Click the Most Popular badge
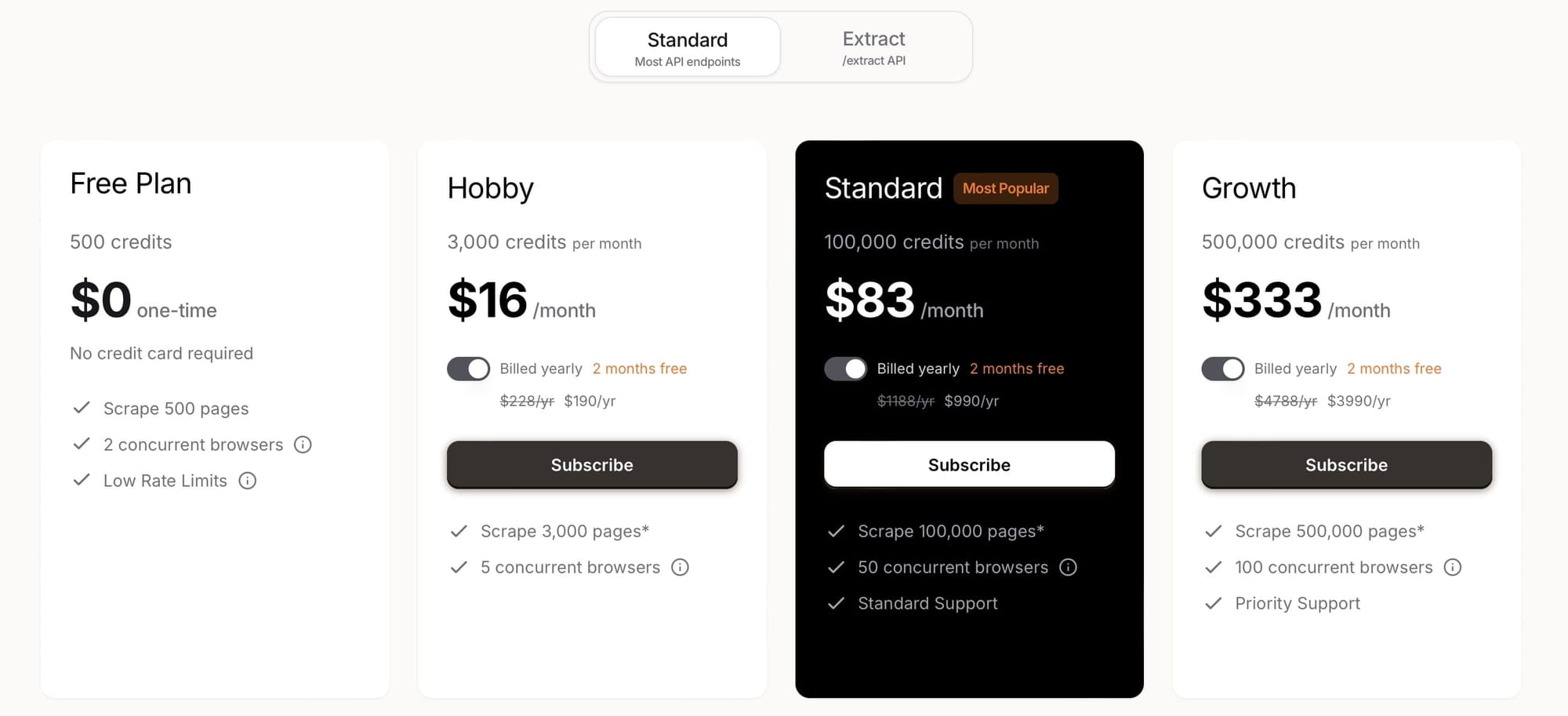1568x716 pixels. tap(1006, 188)
